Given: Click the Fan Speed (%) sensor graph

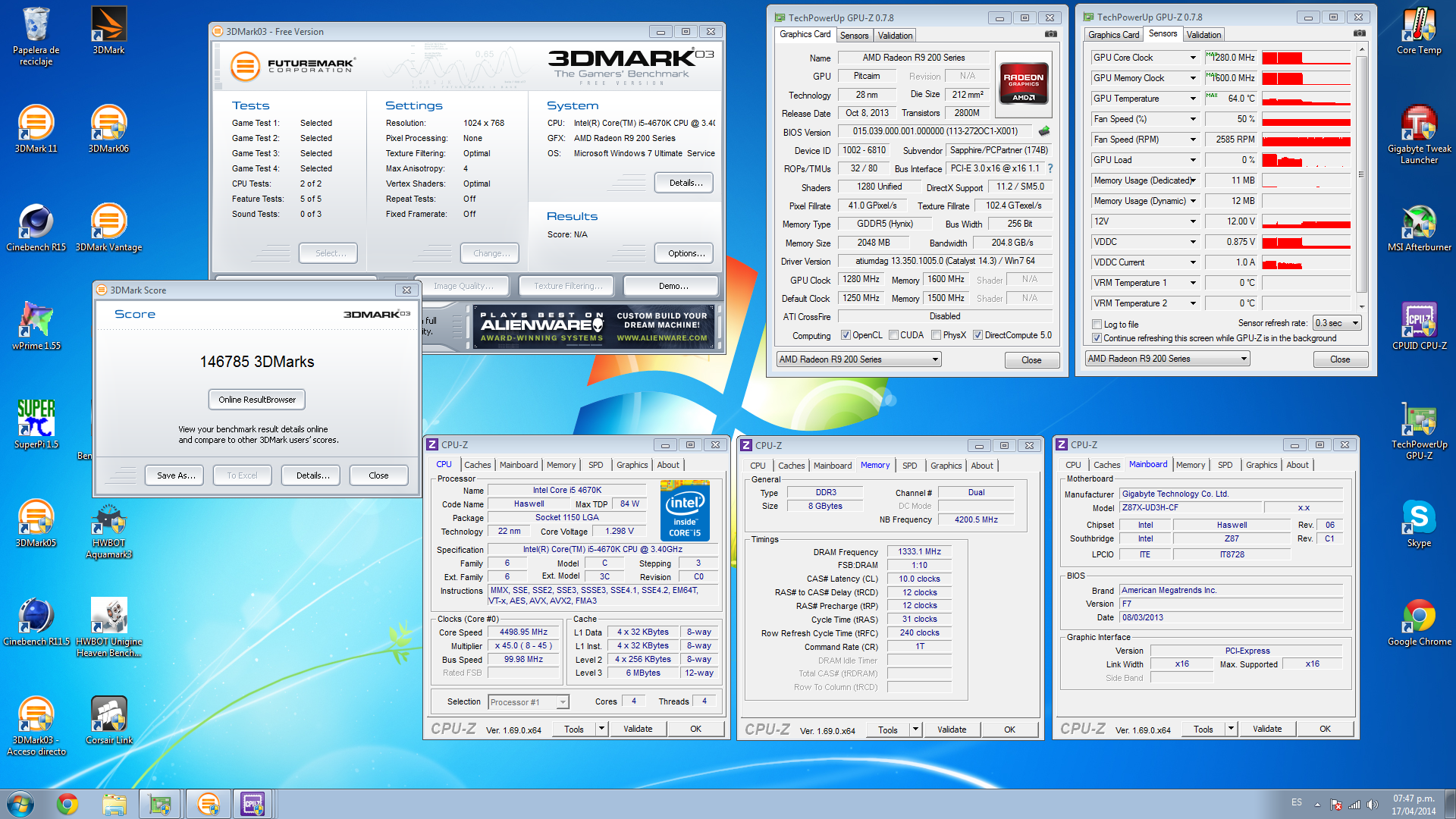Looking at the screenshot, I should pyautogui.click(x=1306, y=119).
